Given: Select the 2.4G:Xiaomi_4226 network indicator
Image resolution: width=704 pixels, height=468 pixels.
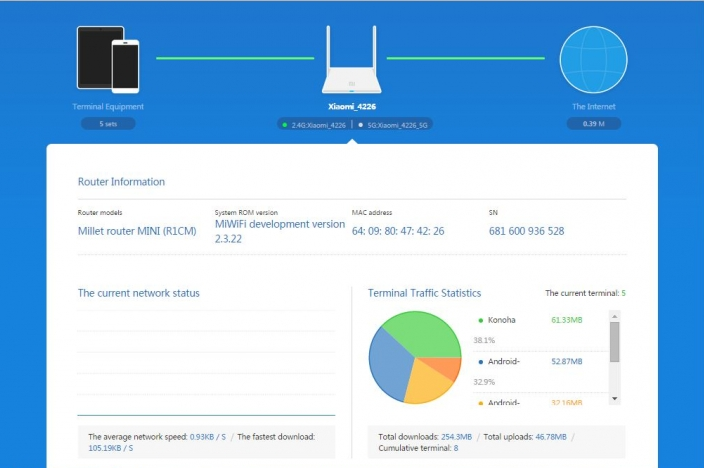Looking at the screenshot, I should [x=314, y=125].
